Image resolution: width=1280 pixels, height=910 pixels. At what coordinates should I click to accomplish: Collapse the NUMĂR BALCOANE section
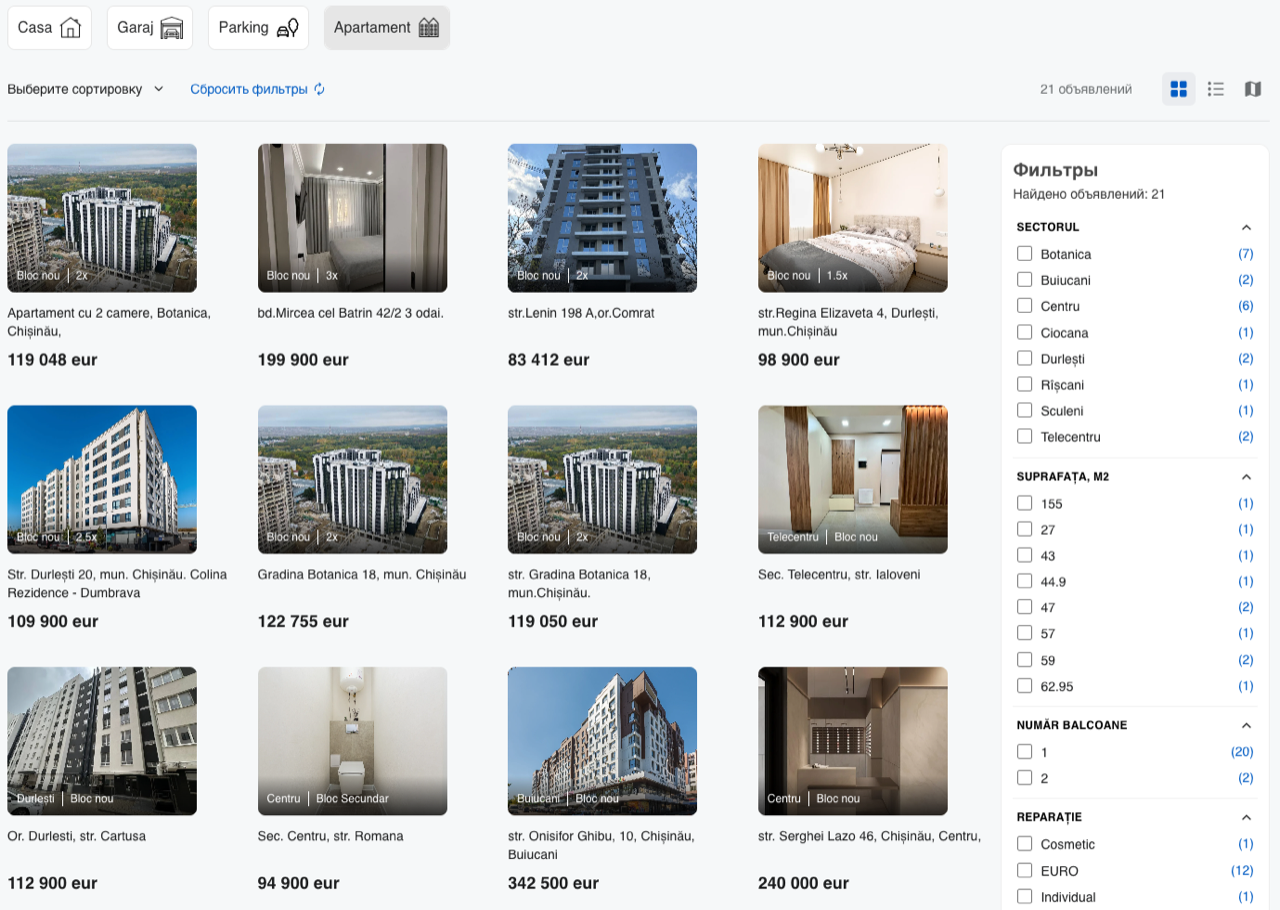coord(1246,725)
